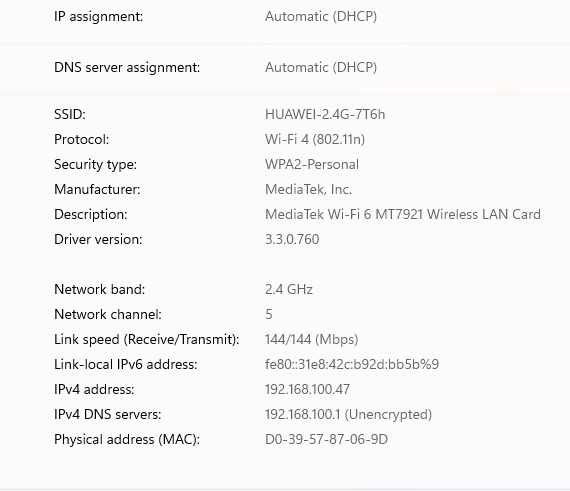This screenshot has width=570, height=491.
Task: Click the network channel value 5
Action: tap(269, 315)
